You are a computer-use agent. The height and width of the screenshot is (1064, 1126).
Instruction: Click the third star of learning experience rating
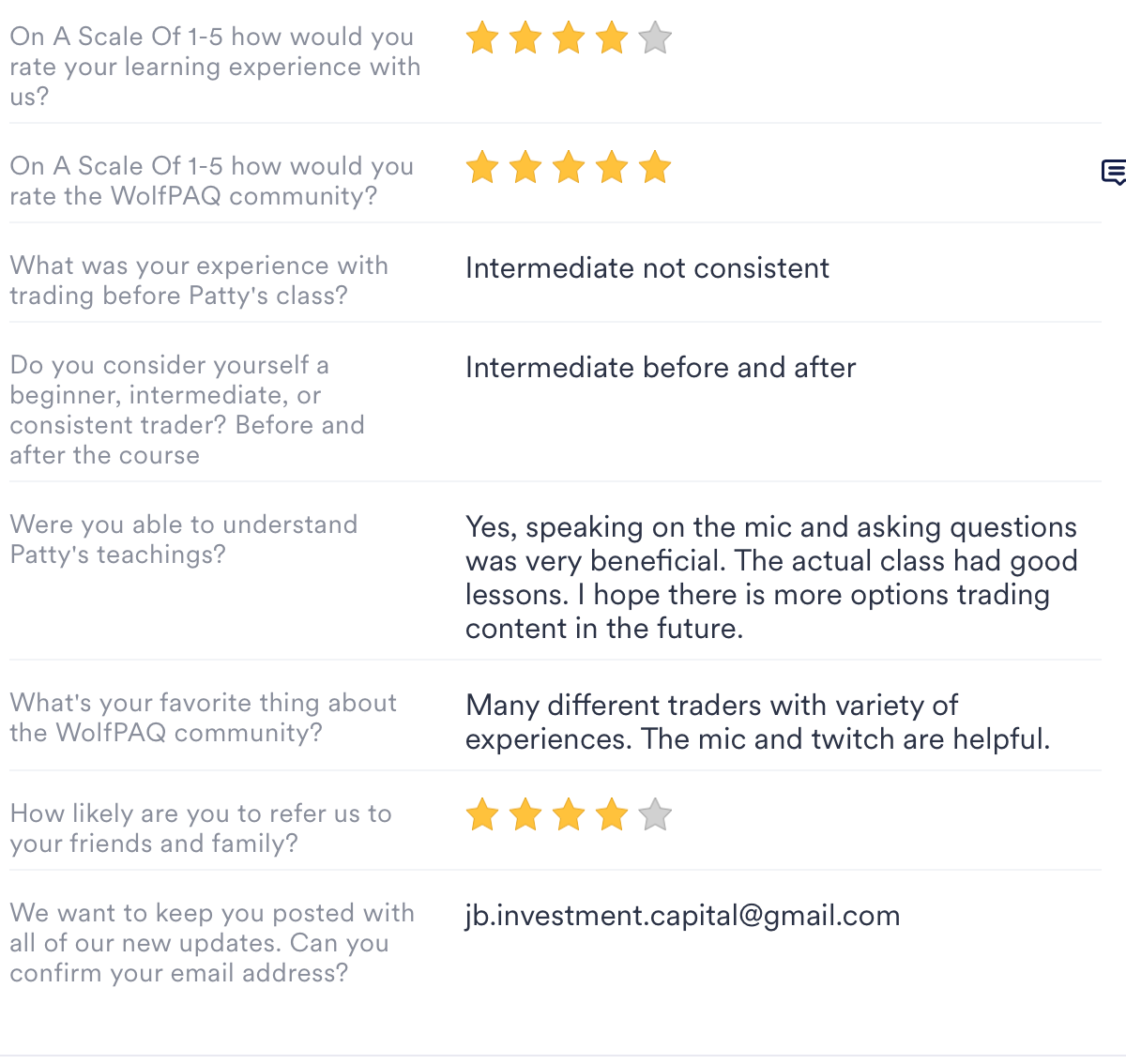click(569, 38)
